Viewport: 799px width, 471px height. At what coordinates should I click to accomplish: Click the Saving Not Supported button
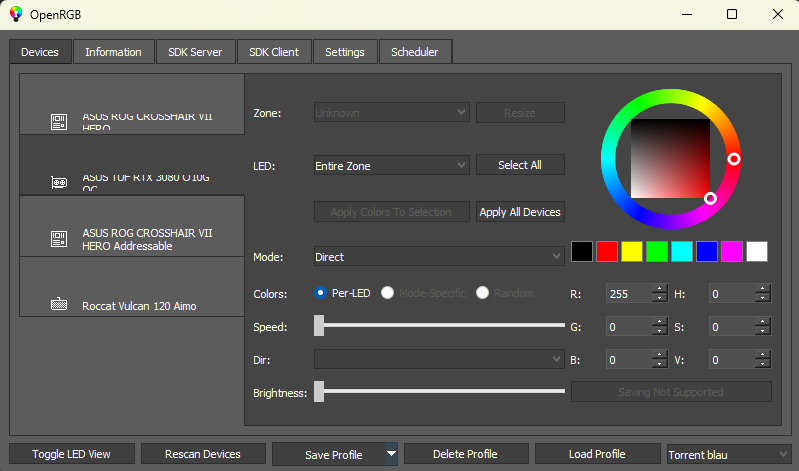point(671,391)
